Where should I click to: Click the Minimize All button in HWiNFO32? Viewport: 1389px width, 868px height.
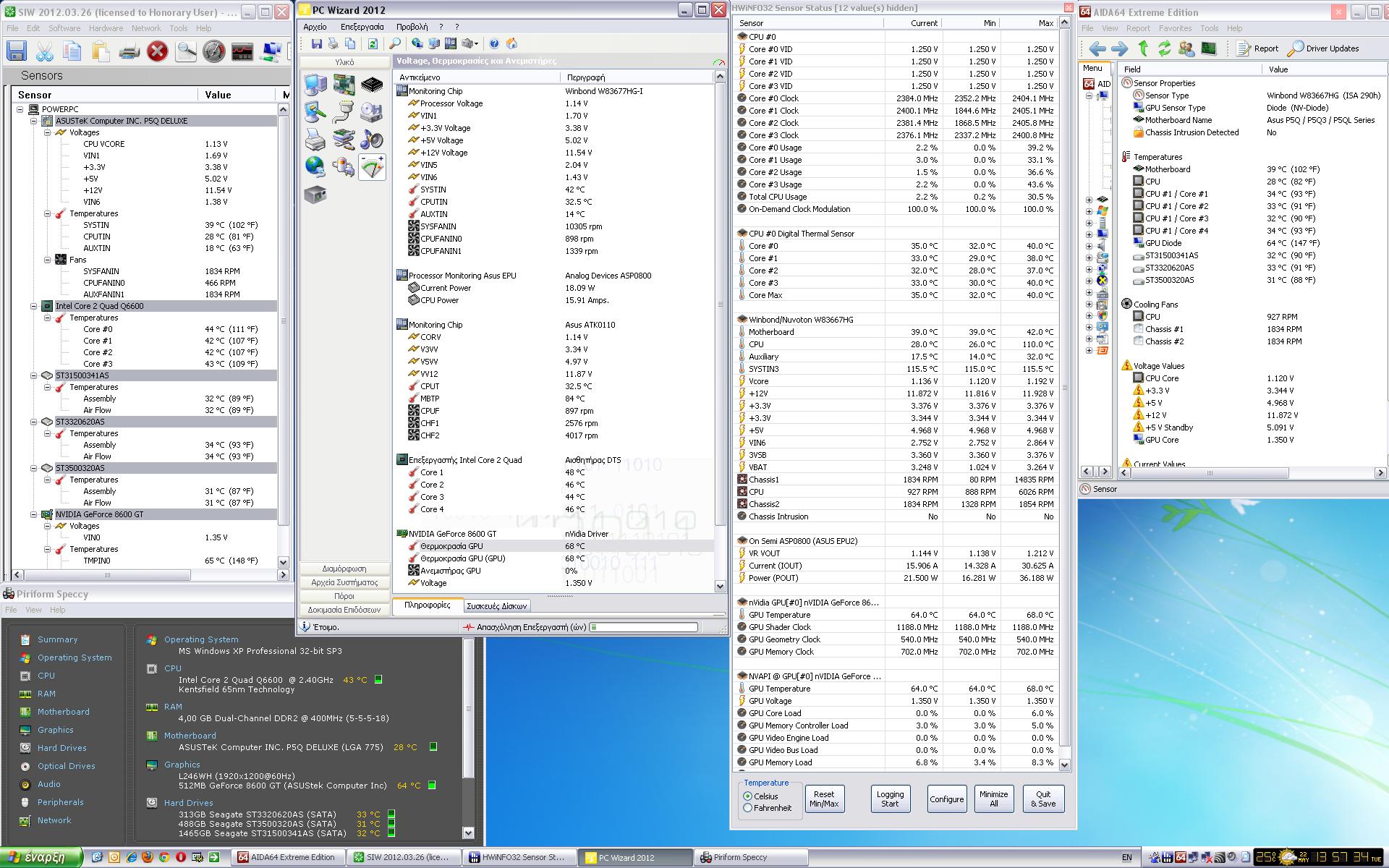point(993,799)
